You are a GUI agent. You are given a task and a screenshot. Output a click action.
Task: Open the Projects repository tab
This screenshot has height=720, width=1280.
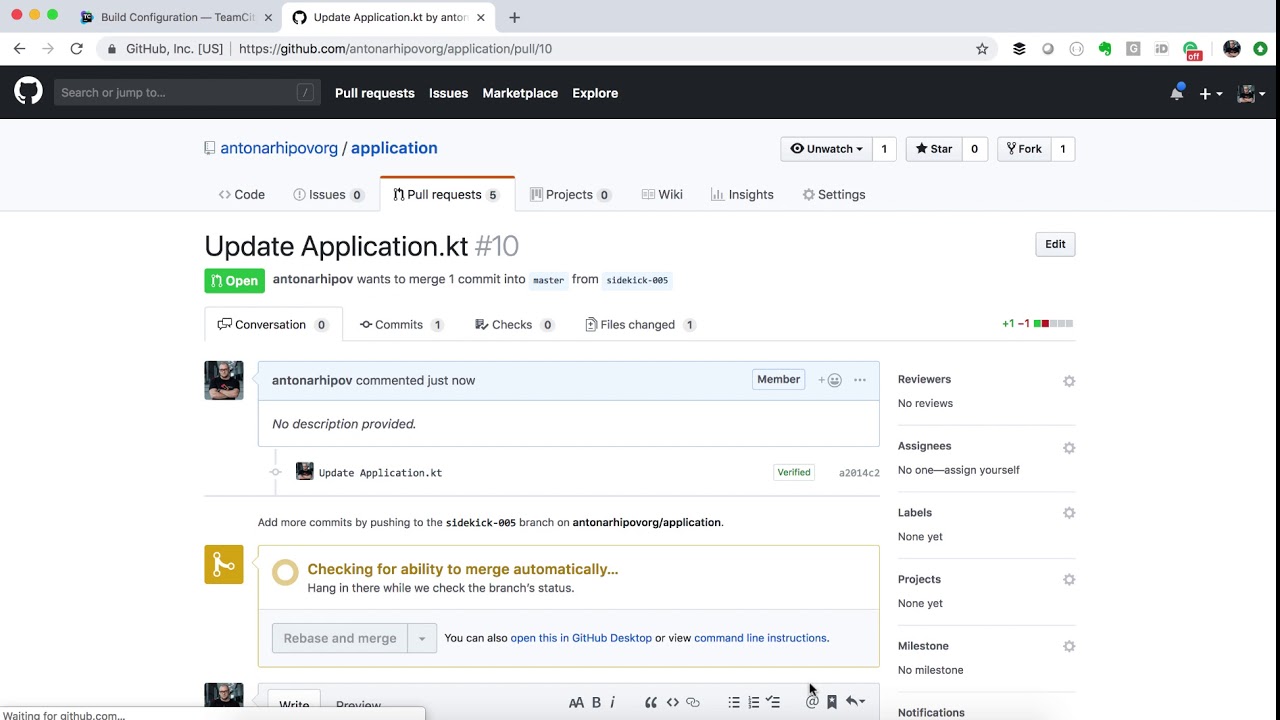click(570, 194)
